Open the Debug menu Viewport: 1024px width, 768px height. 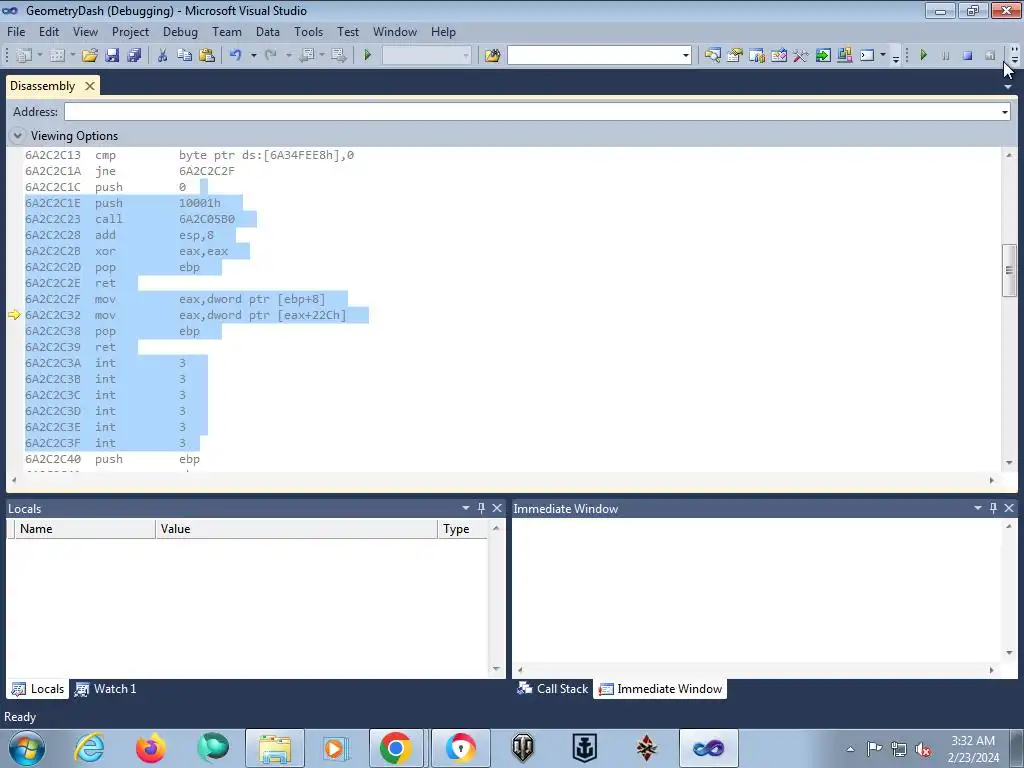(x=180, y=32)
